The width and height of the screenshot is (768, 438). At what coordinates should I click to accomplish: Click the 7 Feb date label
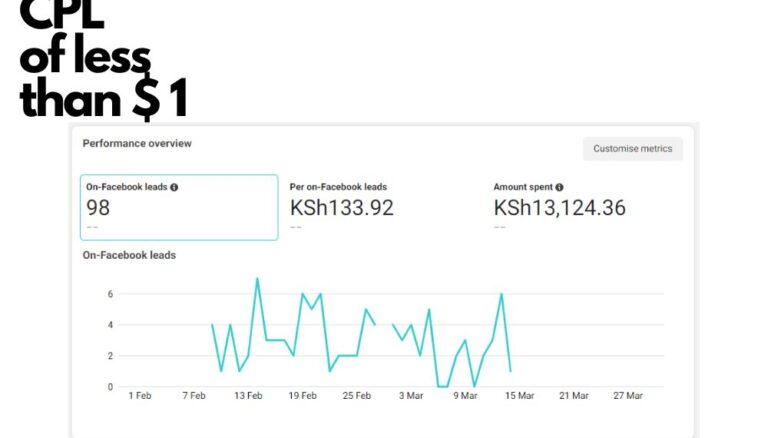194,396
